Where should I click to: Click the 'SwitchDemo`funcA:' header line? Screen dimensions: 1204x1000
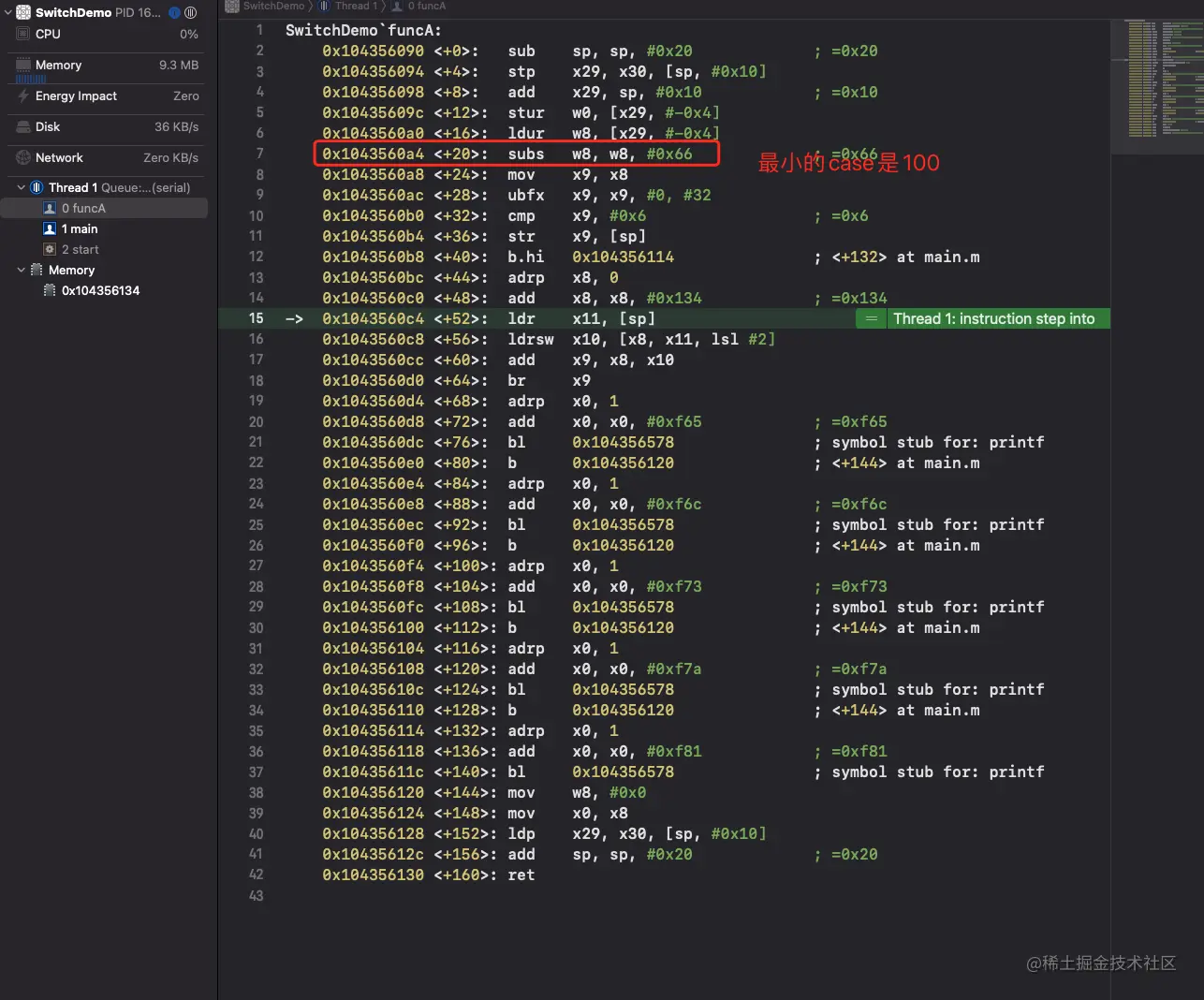click(x=363, y=30)
